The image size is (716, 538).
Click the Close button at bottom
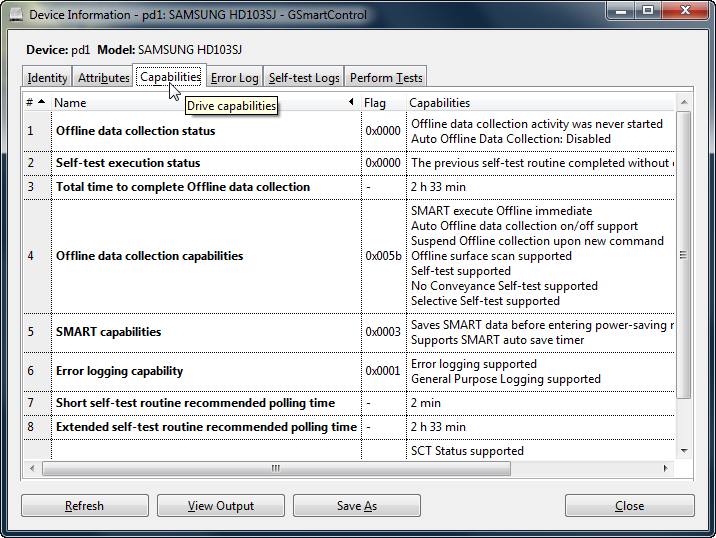tap(629, 506)
